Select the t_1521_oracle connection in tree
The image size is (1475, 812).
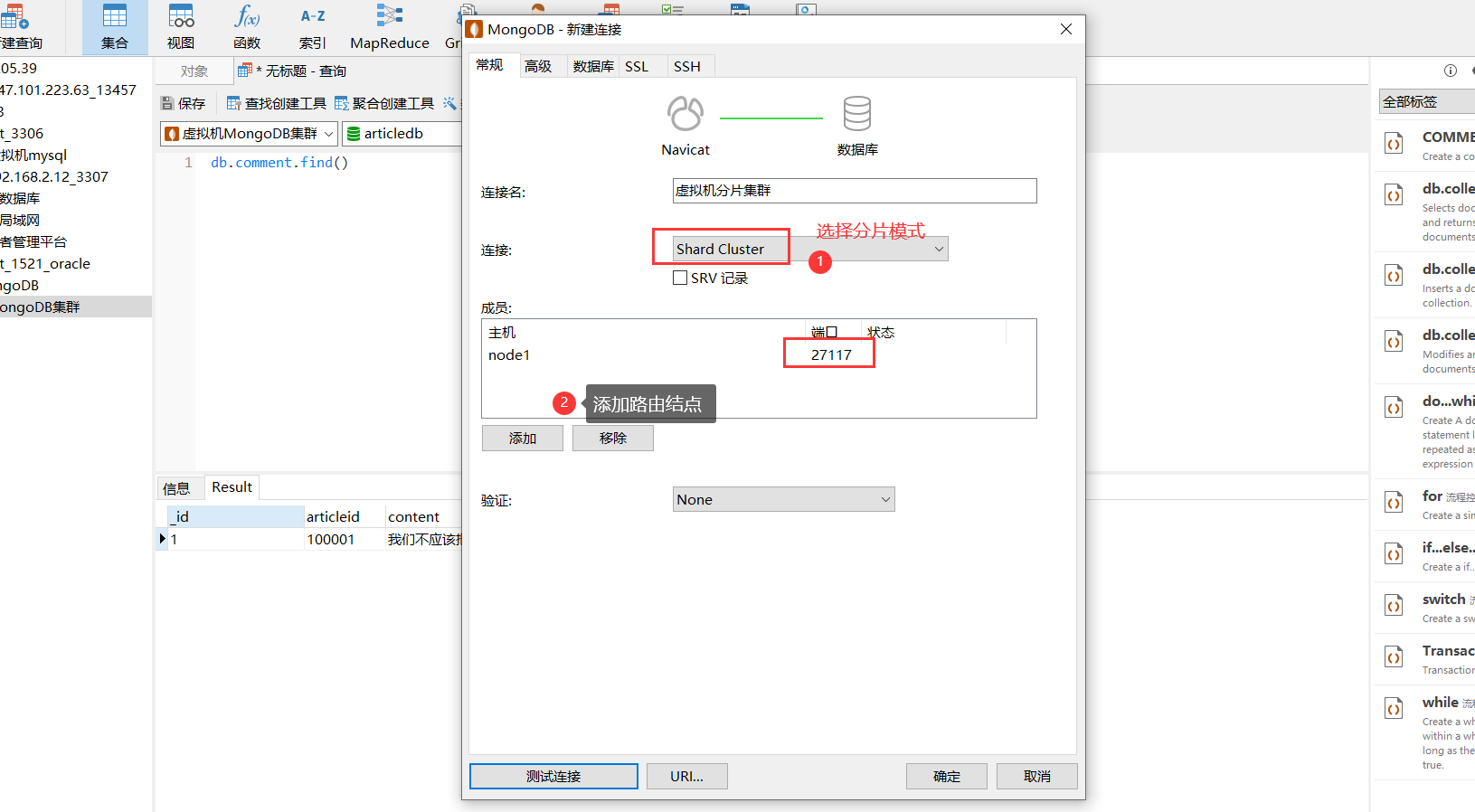tap(45, 264)
